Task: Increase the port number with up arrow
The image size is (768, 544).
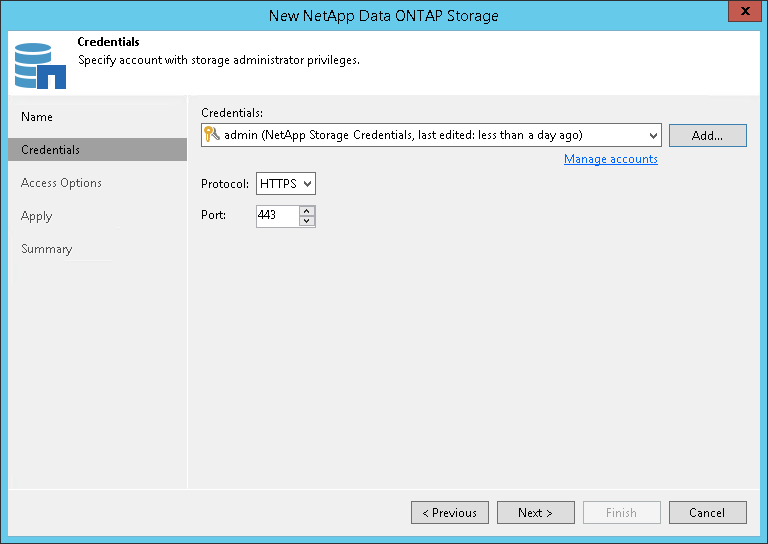Action: [307, 210]
